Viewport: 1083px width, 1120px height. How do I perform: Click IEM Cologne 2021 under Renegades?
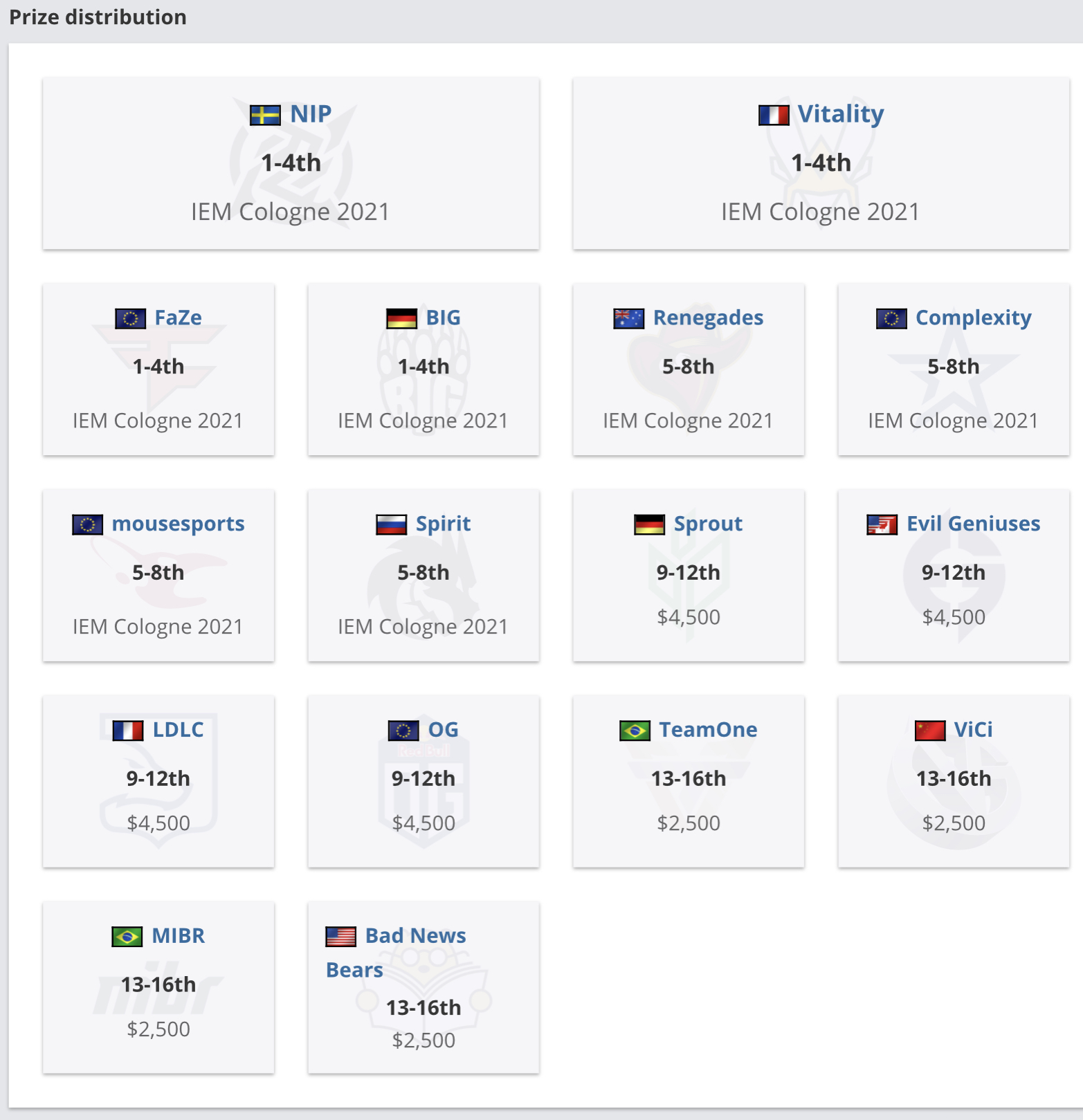pyautogui.click(x=688, y=421)
